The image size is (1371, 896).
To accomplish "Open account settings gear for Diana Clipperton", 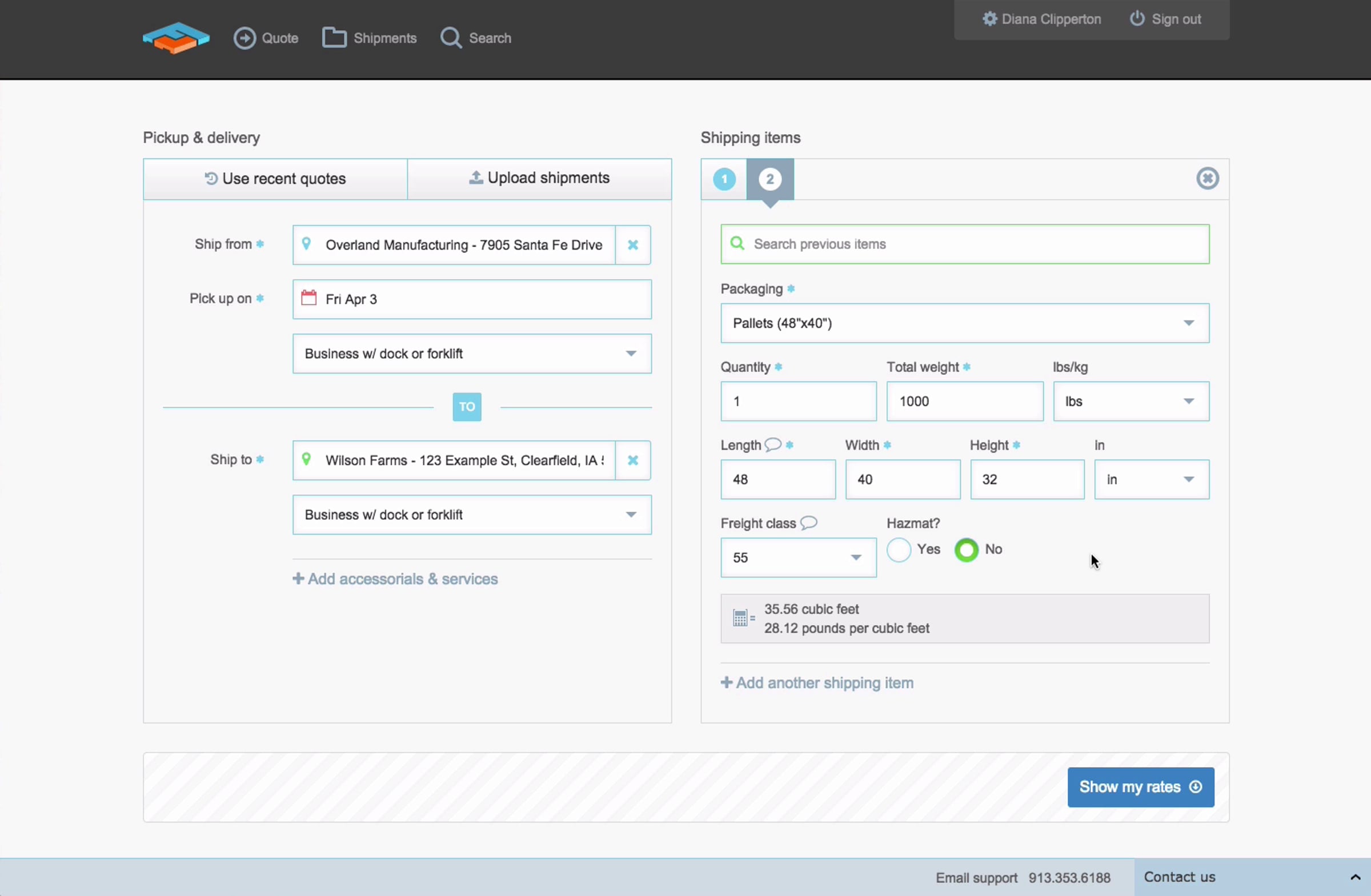I will tap(989, 19).
